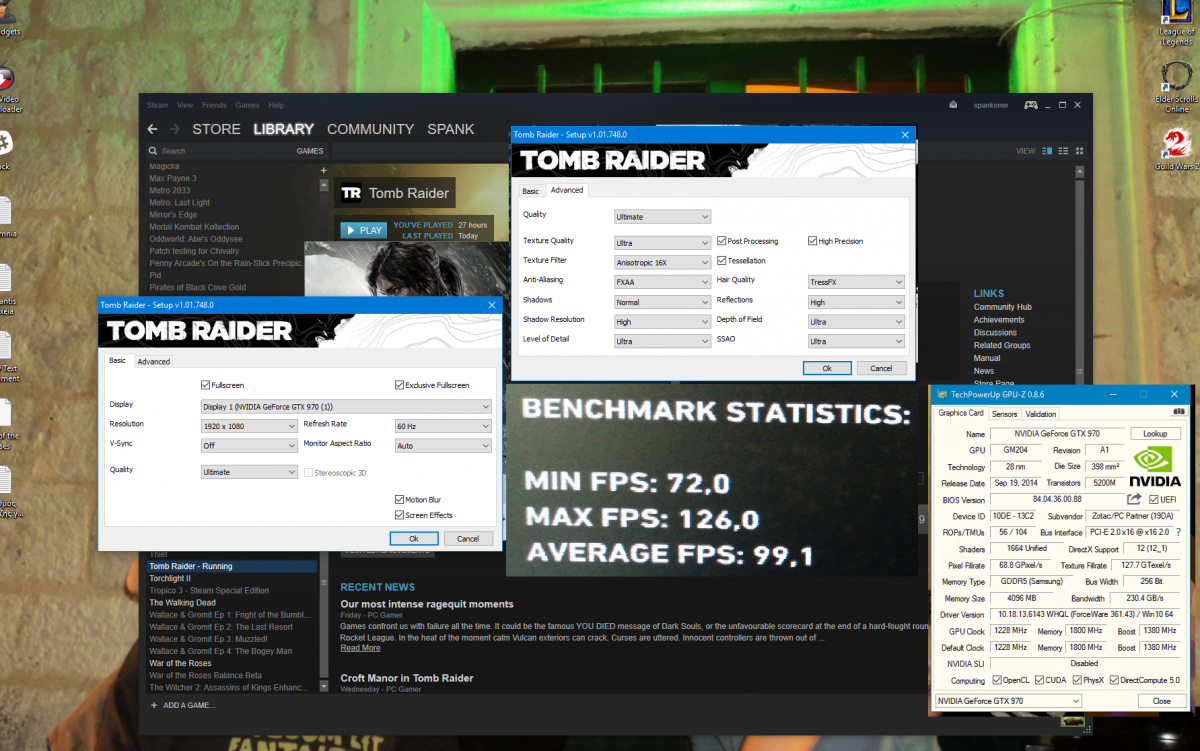
Task: Uncheck the Screen Effects checkbox
Action: tap(399, 515)
